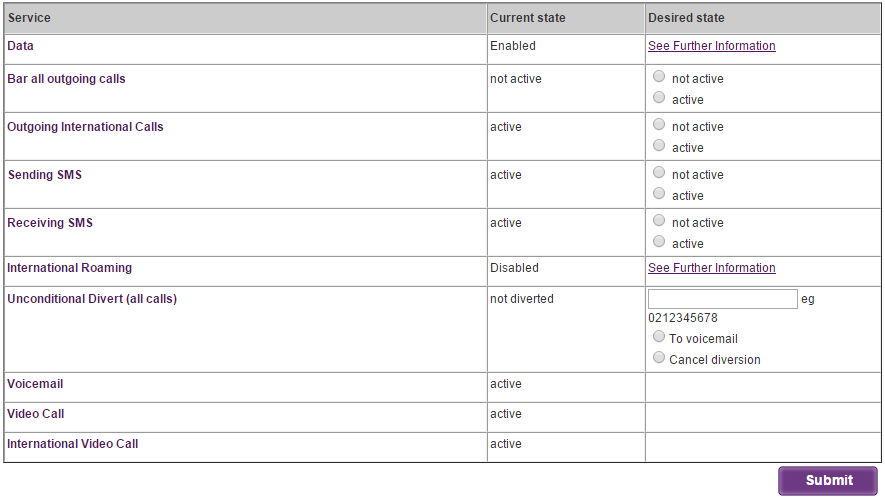Image resolution: width=885 pixels, height=501 pixels.
Task: Click the 'Current state' column header
Action: tap(528, 18)
